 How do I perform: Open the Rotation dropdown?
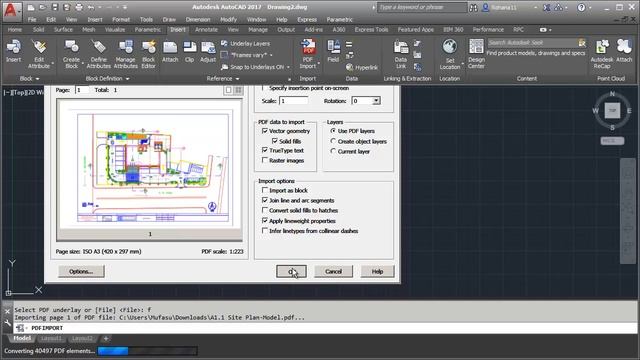pyautogui.click(x=376, y=101)
